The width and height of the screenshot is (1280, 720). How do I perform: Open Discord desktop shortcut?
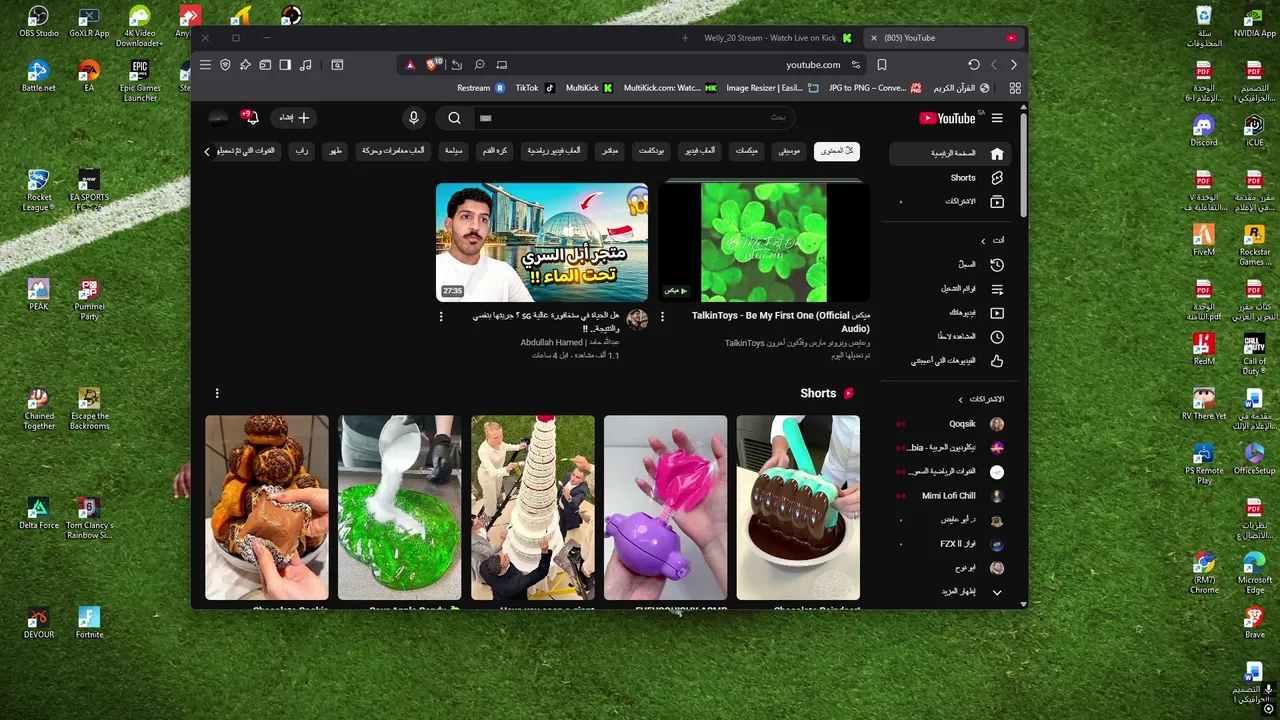tap(1204, 131)
